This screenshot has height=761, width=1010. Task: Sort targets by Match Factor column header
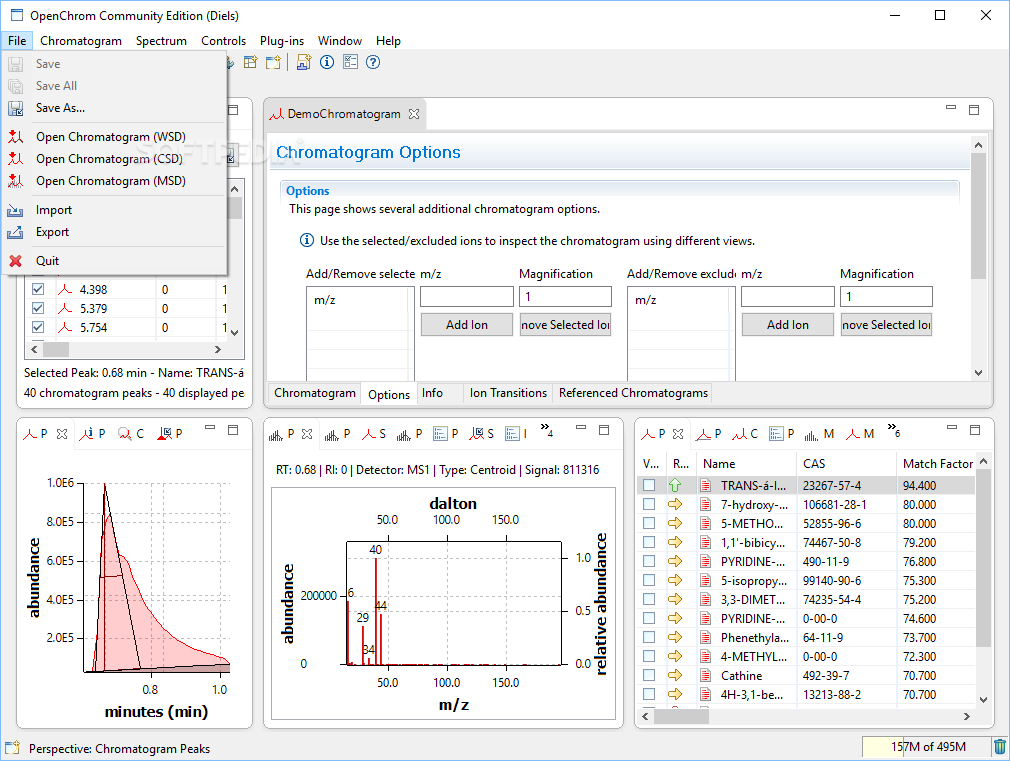[x=936, y=463]
